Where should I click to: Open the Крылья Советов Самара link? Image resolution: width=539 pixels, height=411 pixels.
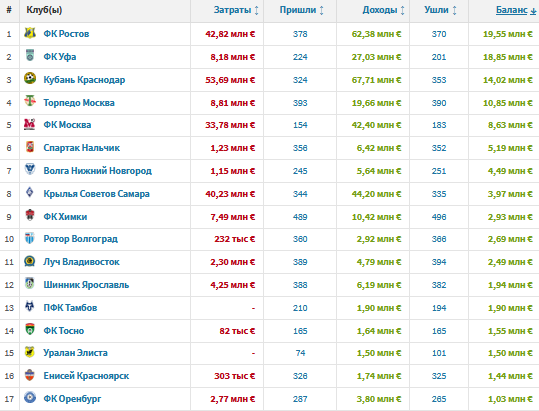click(x=96, y=194)
